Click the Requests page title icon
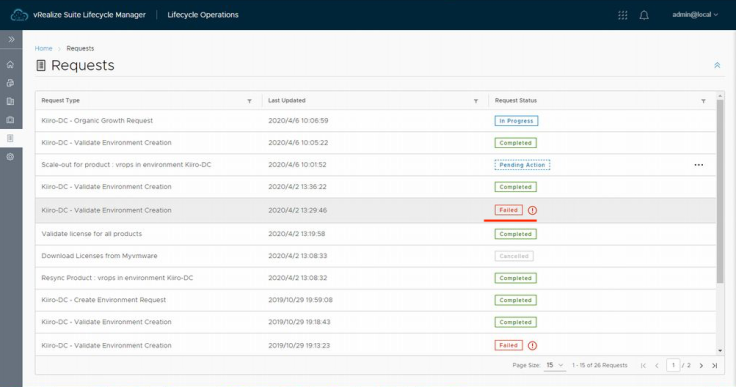736x387 pixels. click(41, 65)
